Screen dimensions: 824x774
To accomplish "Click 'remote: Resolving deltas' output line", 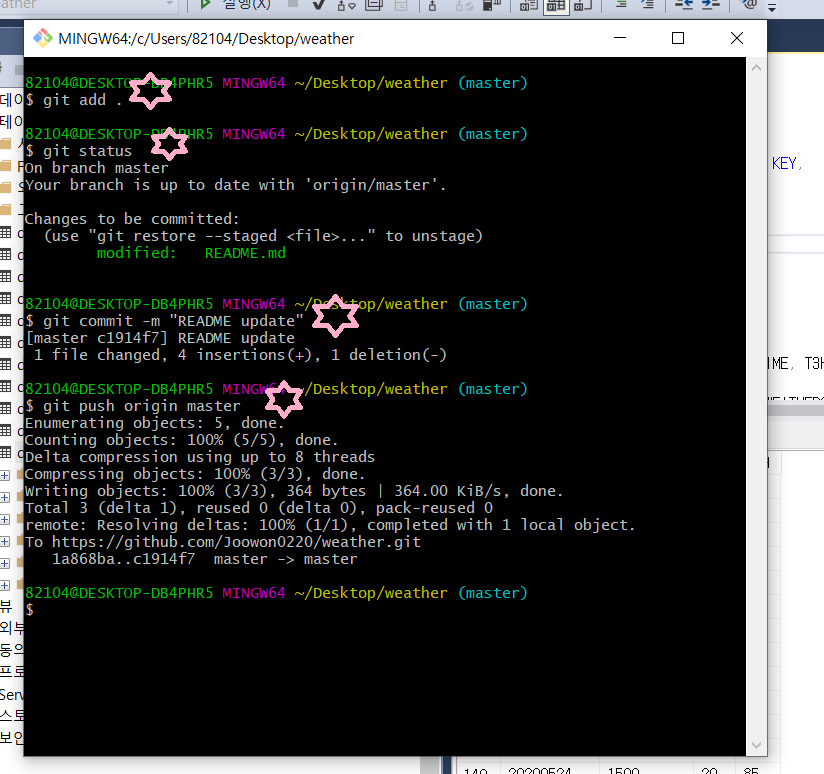I will click(329, 525).
